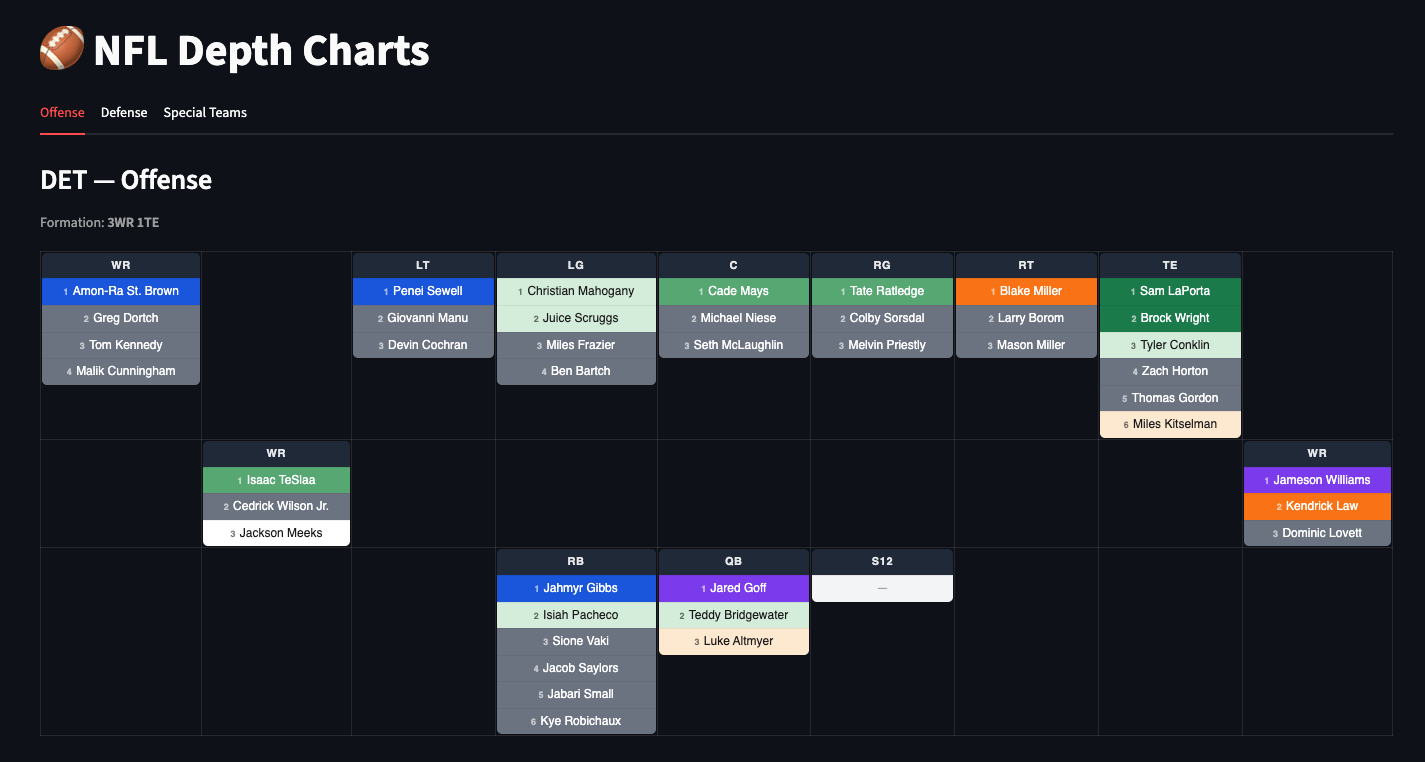The height and width of the screenshot is (762, 1425).
Task: Pick Ben Bartch in the LG column
Action: [x=576, y=371]
